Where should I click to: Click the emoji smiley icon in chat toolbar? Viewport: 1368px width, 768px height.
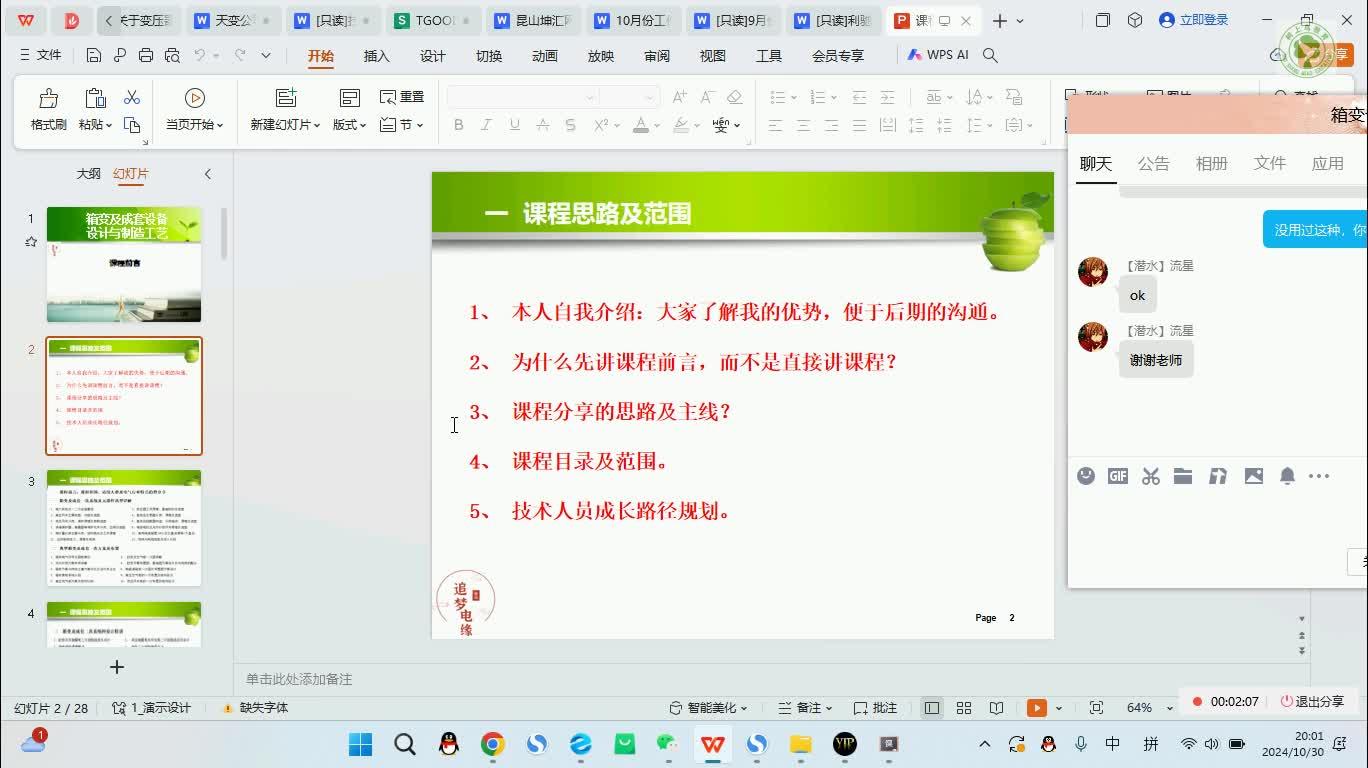pyautogui.click(x=1085, y=476)
